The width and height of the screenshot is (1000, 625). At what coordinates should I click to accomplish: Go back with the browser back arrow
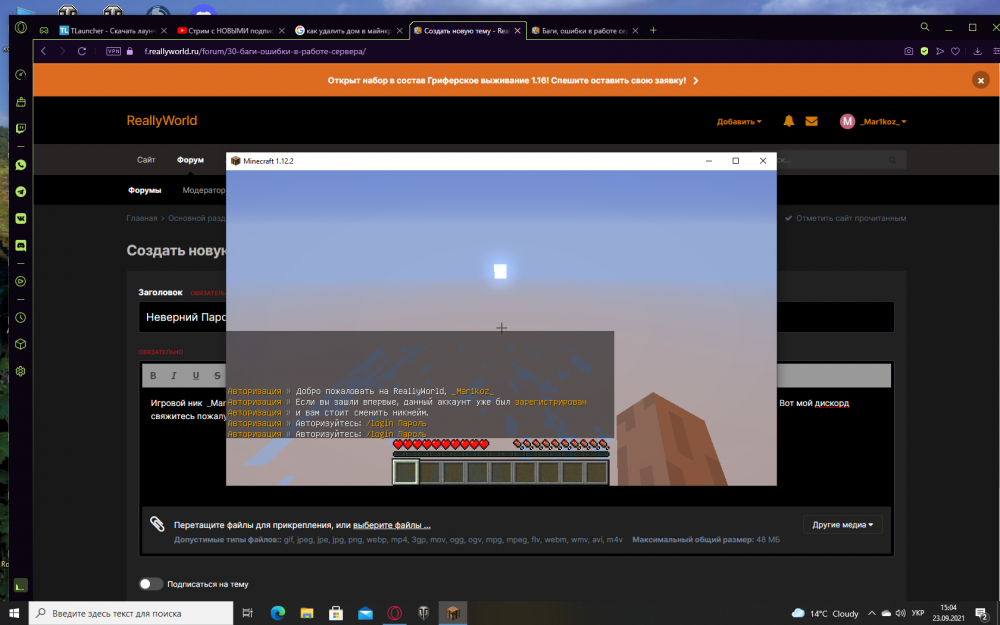pos(43,51)
